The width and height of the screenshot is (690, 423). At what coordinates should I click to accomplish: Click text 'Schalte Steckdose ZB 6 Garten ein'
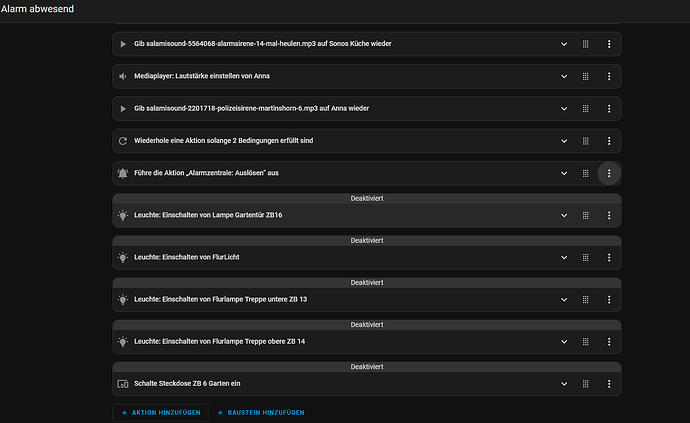187,383
